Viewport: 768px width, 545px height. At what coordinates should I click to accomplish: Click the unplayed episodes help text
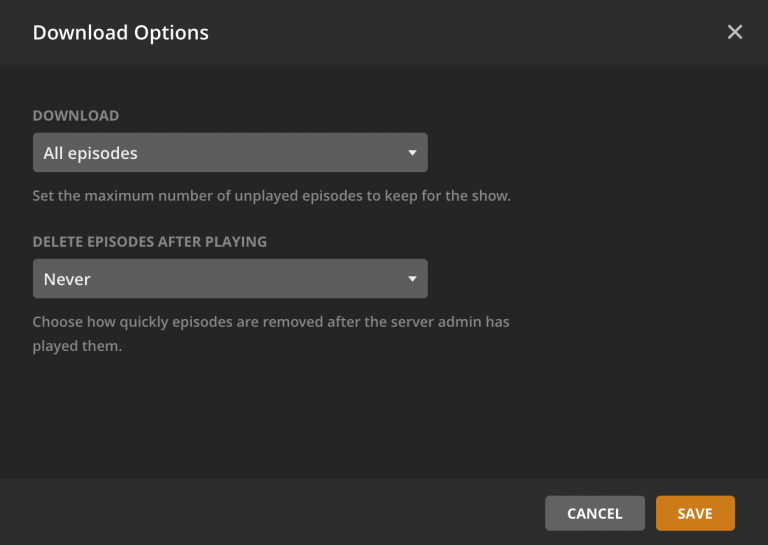(x=271, y=196)
